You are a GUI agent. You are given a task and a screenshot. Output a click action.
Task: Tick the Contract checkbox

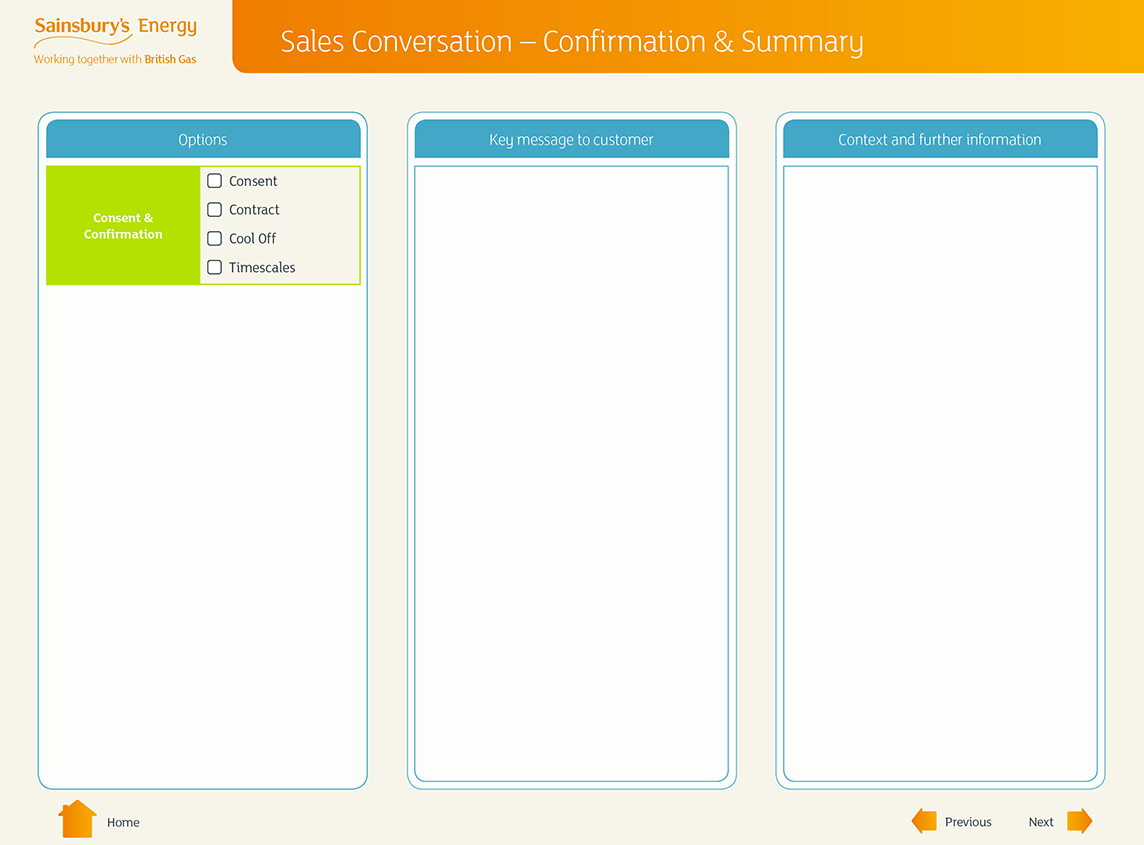tap(214, 210)
